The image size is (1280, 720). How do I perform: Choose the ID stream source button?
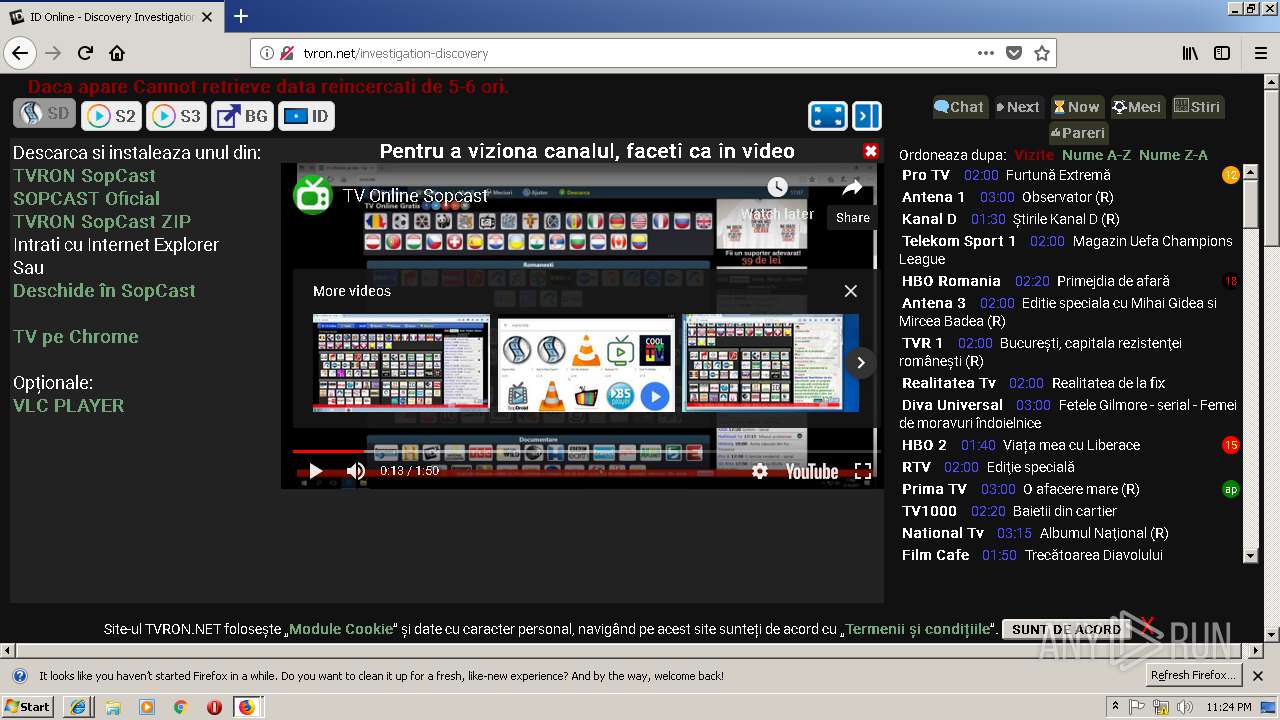(x=306, y=116)
